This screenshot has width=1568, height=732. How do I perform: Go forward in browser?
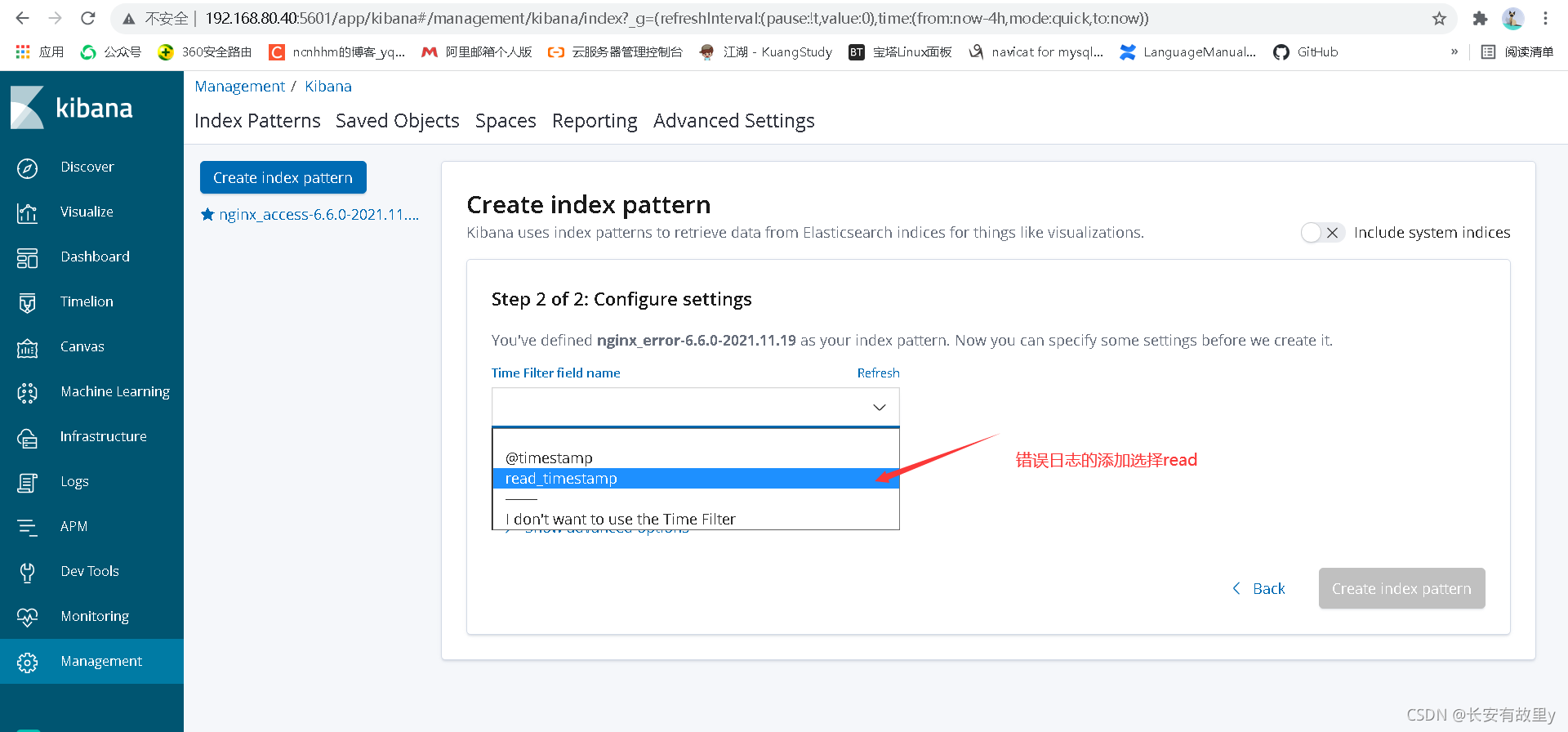coord(55,18)
